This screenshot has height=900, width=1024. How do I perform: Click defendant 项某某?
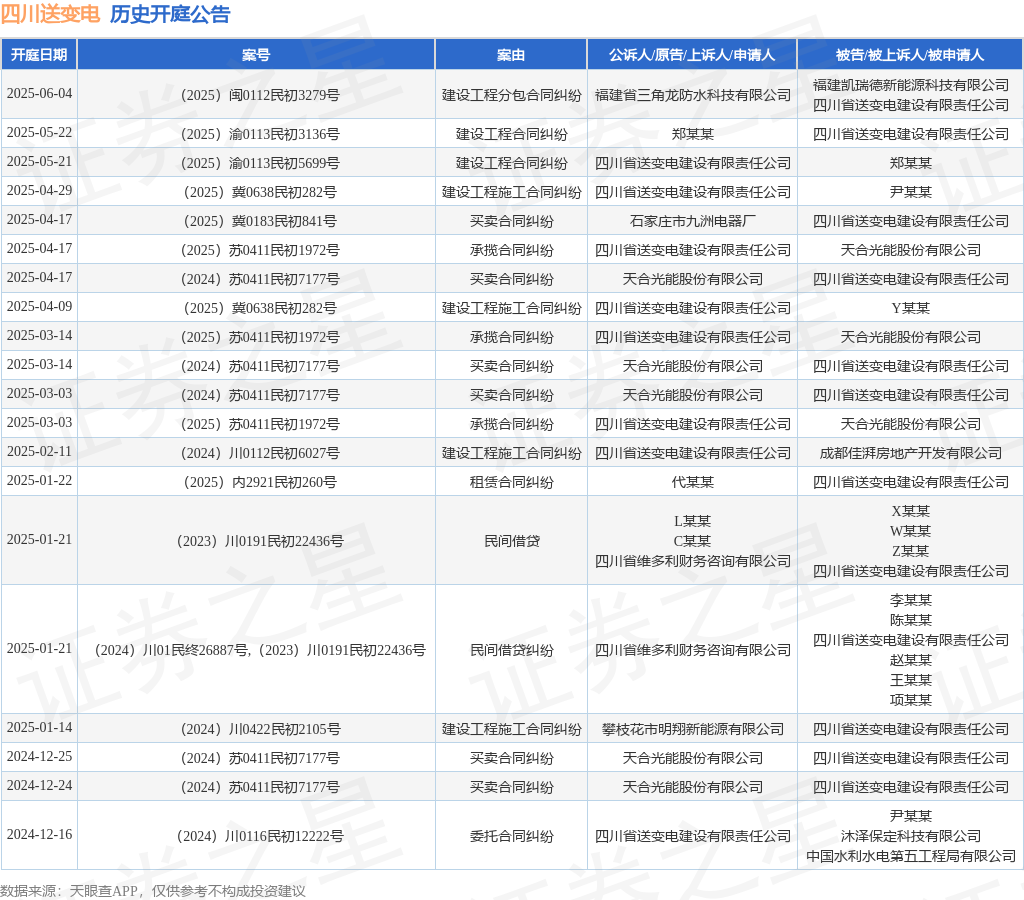(x=910, y=700)
